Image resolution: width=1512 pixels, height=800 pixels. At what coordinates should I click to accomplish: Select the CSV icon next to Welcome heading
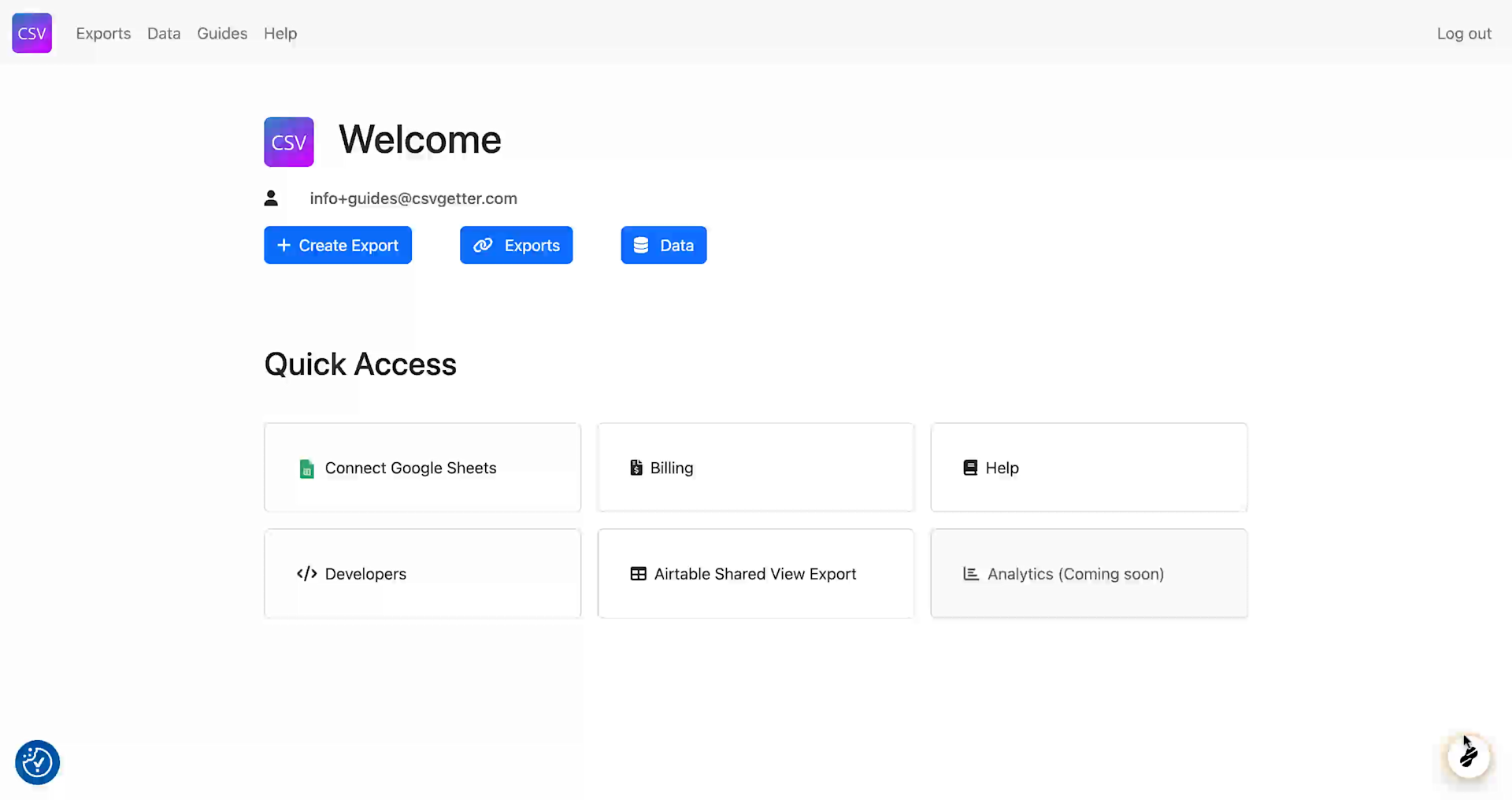point(288,141)
